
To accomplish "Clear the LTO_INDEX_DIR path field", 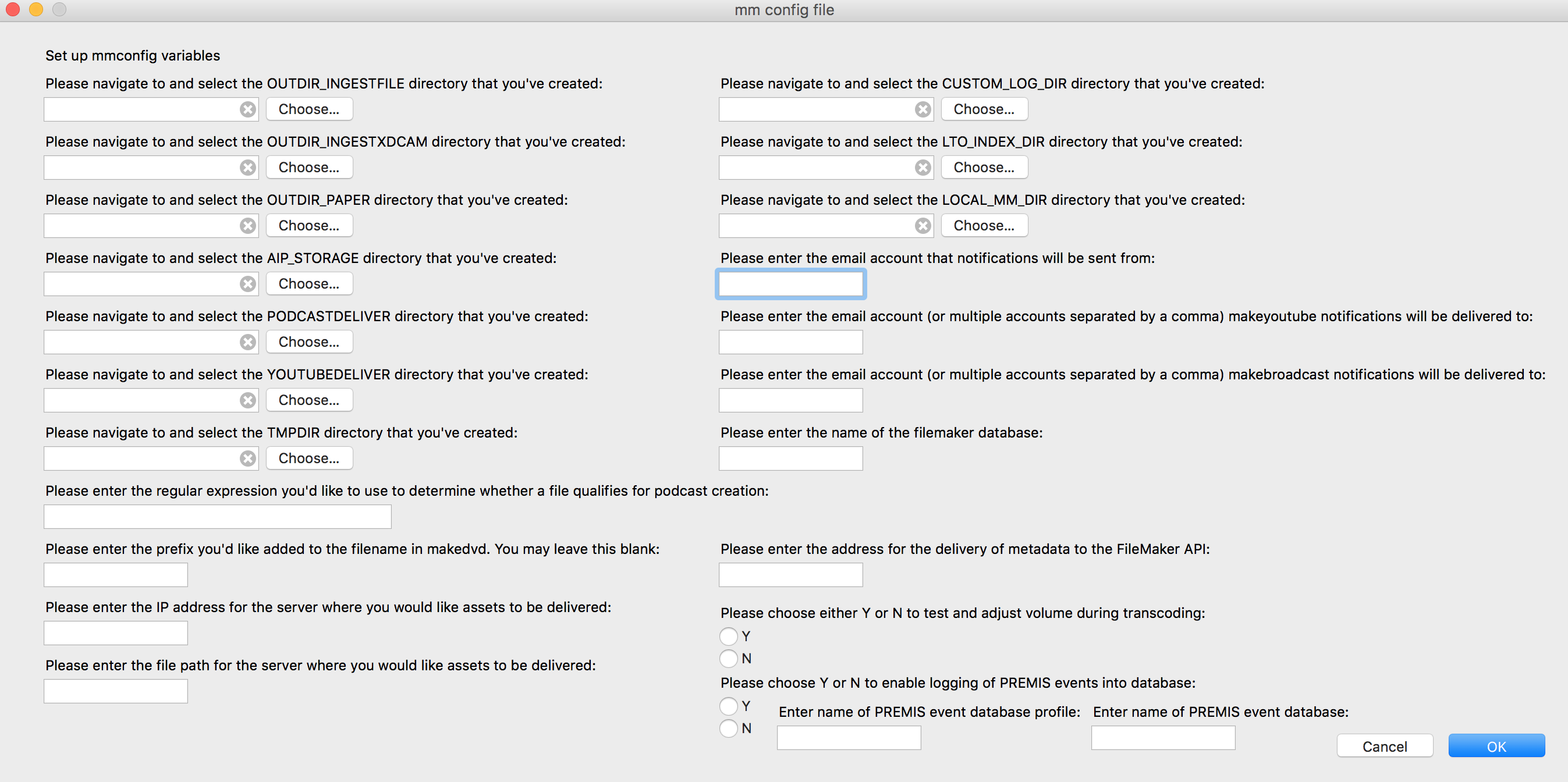I will [923, 168].
